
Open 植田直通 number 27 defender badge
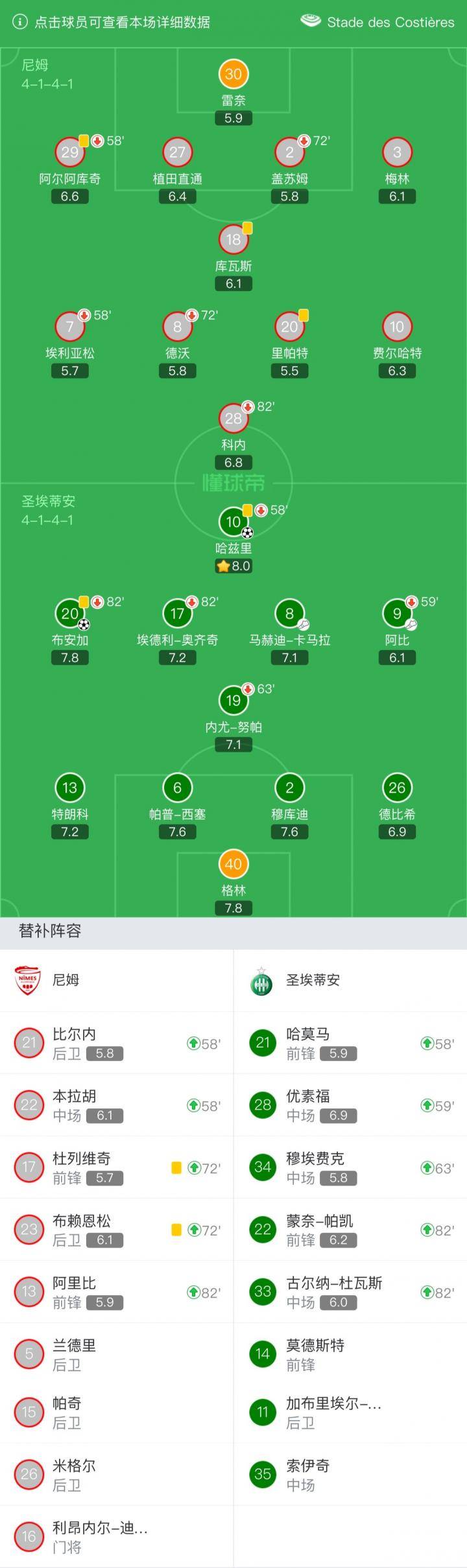(177, 152)
